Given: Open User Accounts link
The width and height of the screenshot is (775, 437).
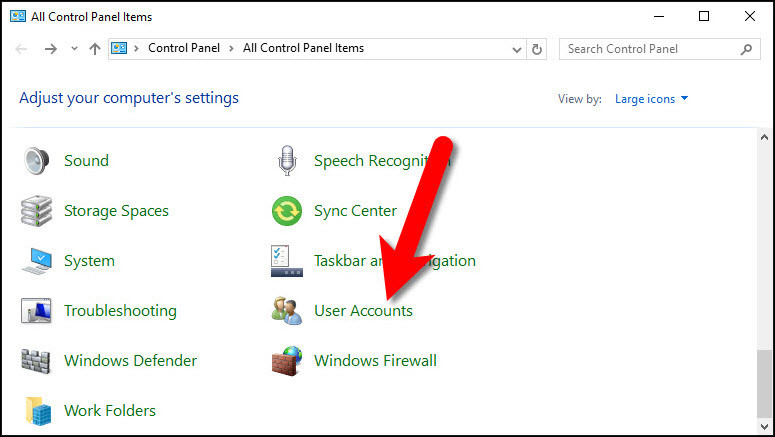Looking at the screenshot, I should 363,311.
